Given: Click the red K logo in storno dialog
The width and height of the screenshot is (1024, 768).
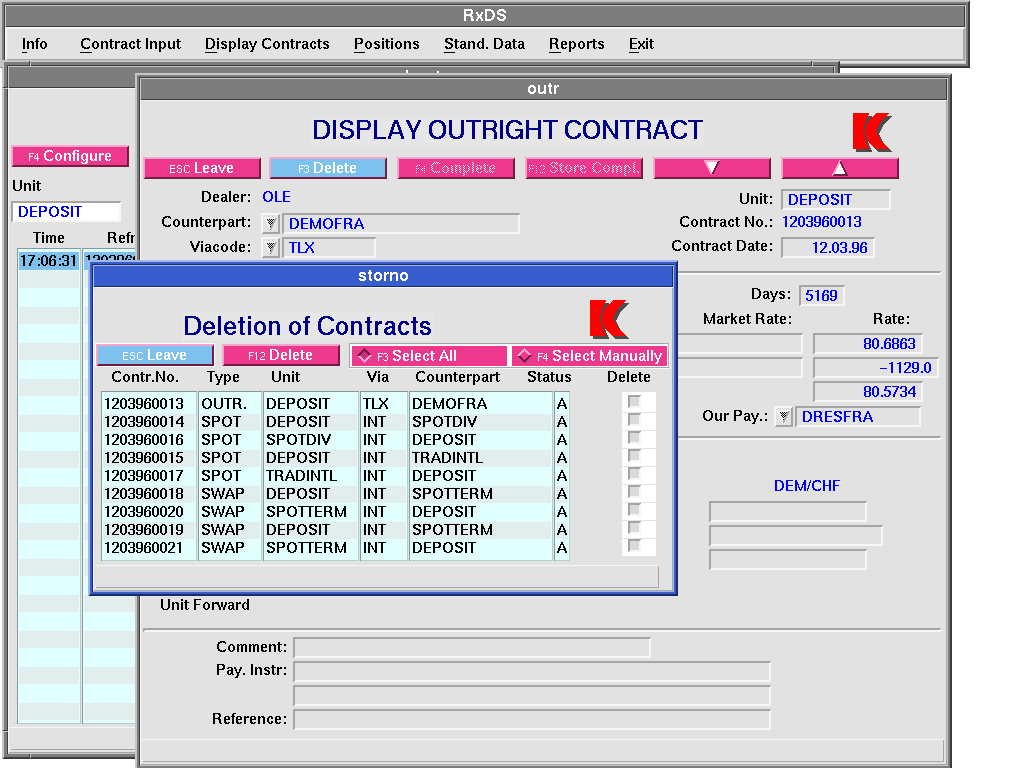Looking at the screenshot, I should point(609,319).
